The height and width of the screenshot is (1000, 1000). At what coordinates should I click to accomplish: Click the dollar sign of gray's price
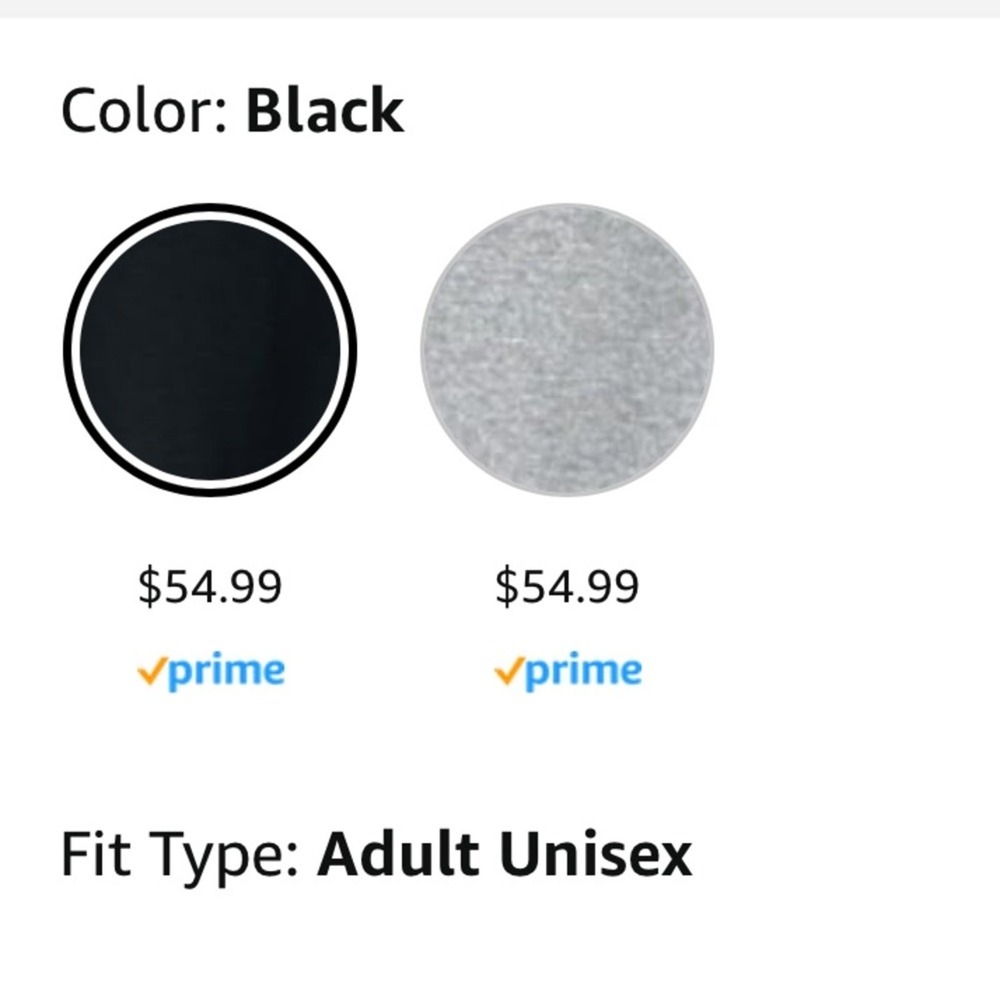click(506, 586)
